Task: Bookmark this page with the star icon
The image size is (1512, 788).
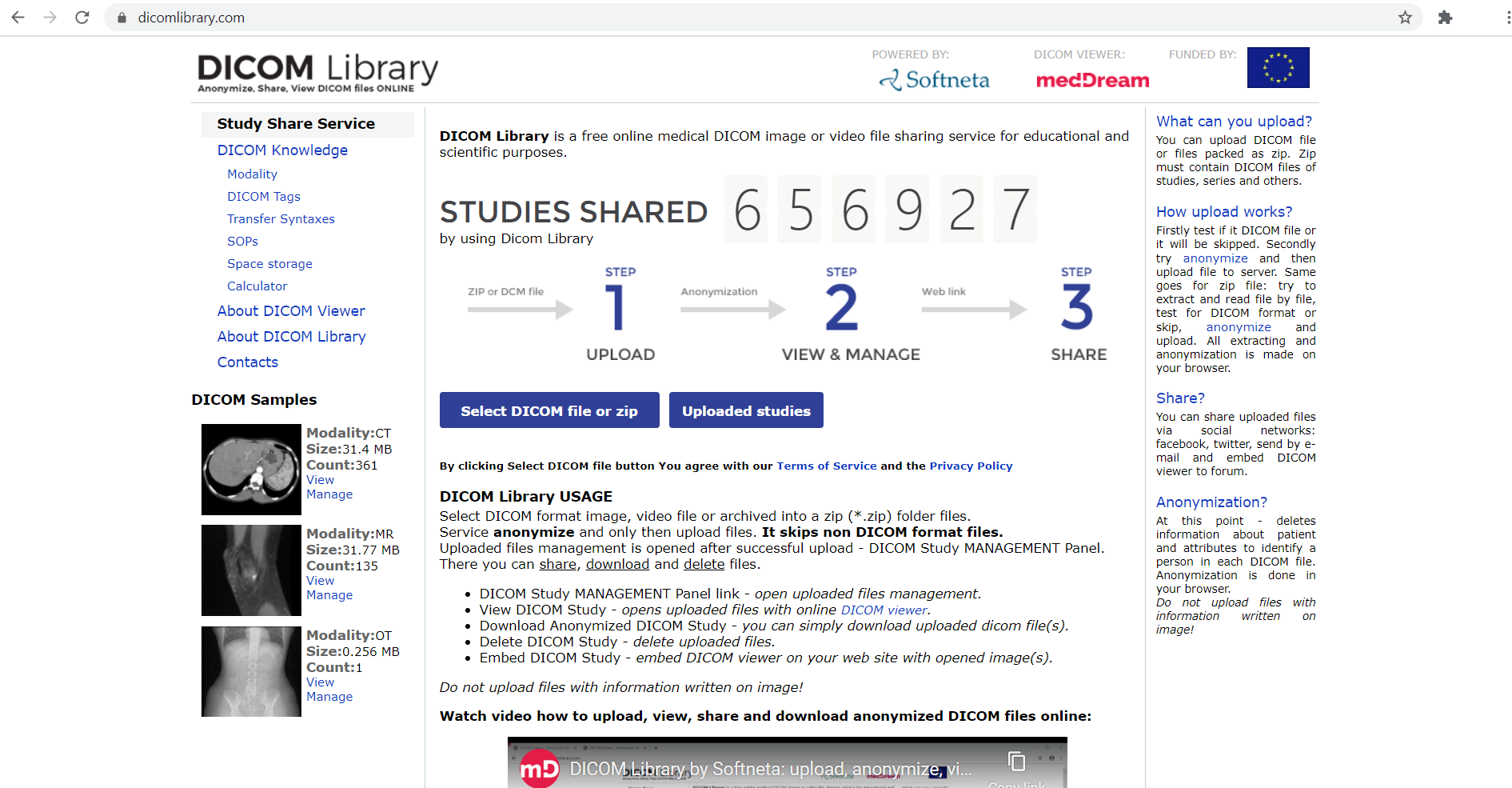Action: tap(1405, 17)
